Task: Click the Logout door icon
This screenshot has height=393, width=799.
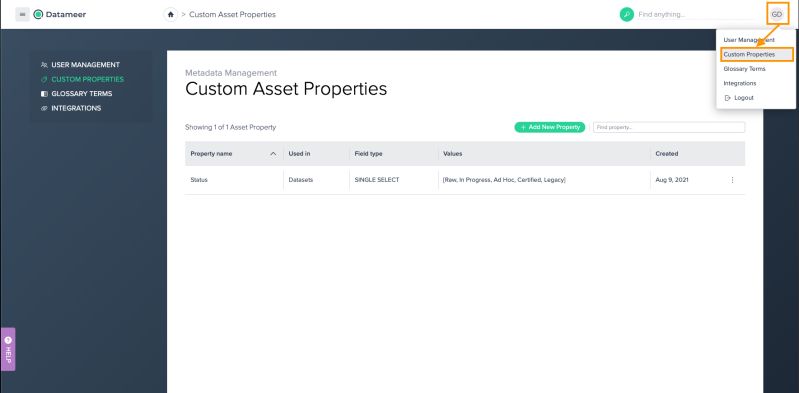Action: [x=727, y=98]
